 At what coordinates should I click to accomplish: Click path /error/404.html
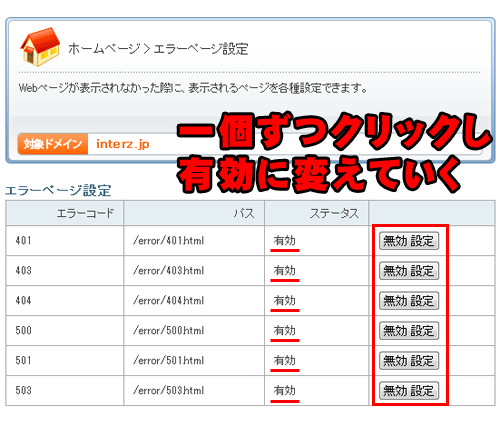click(168, 300)
